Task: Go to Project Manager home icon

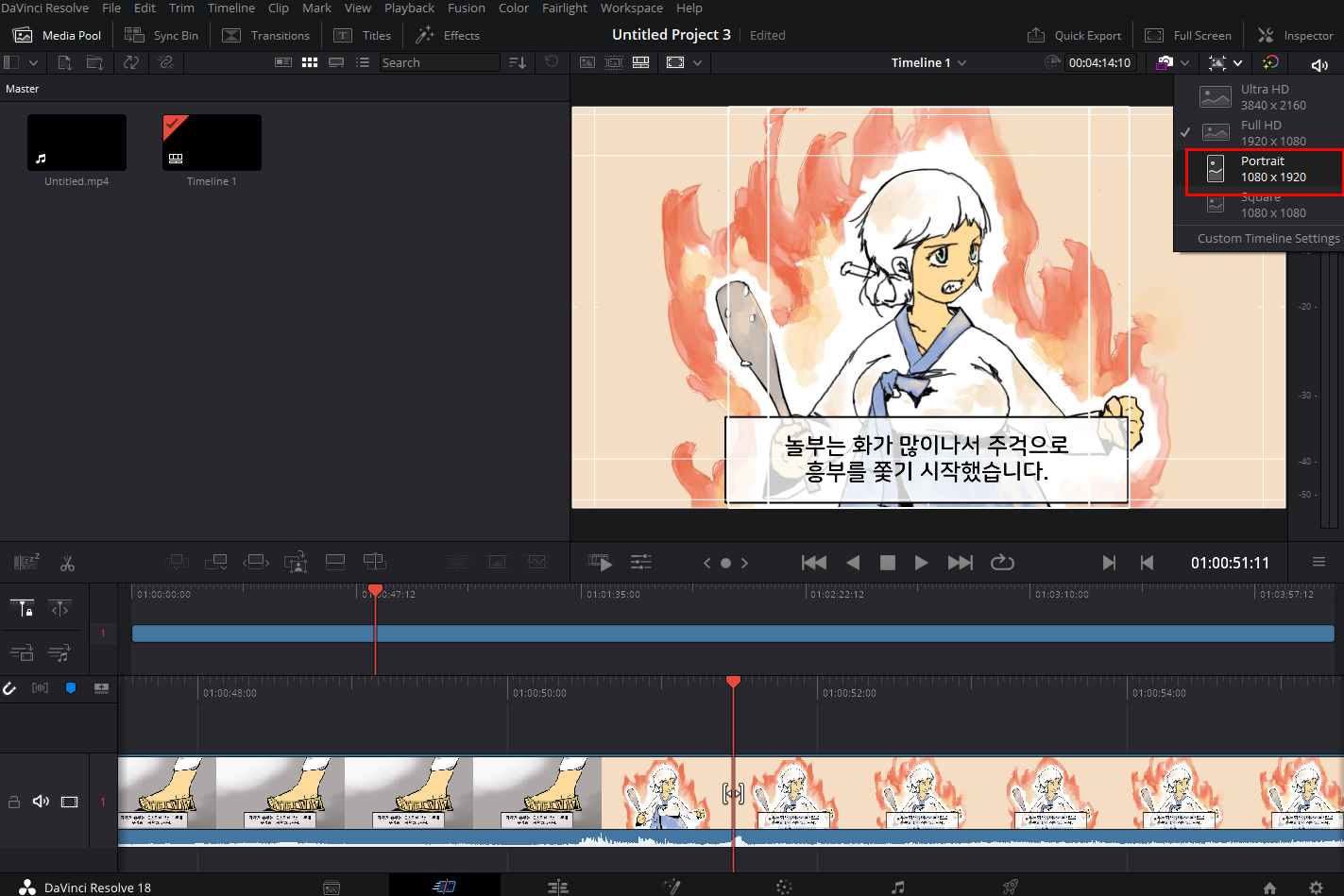Action: pyautogui.click(x=1270, y=888)
